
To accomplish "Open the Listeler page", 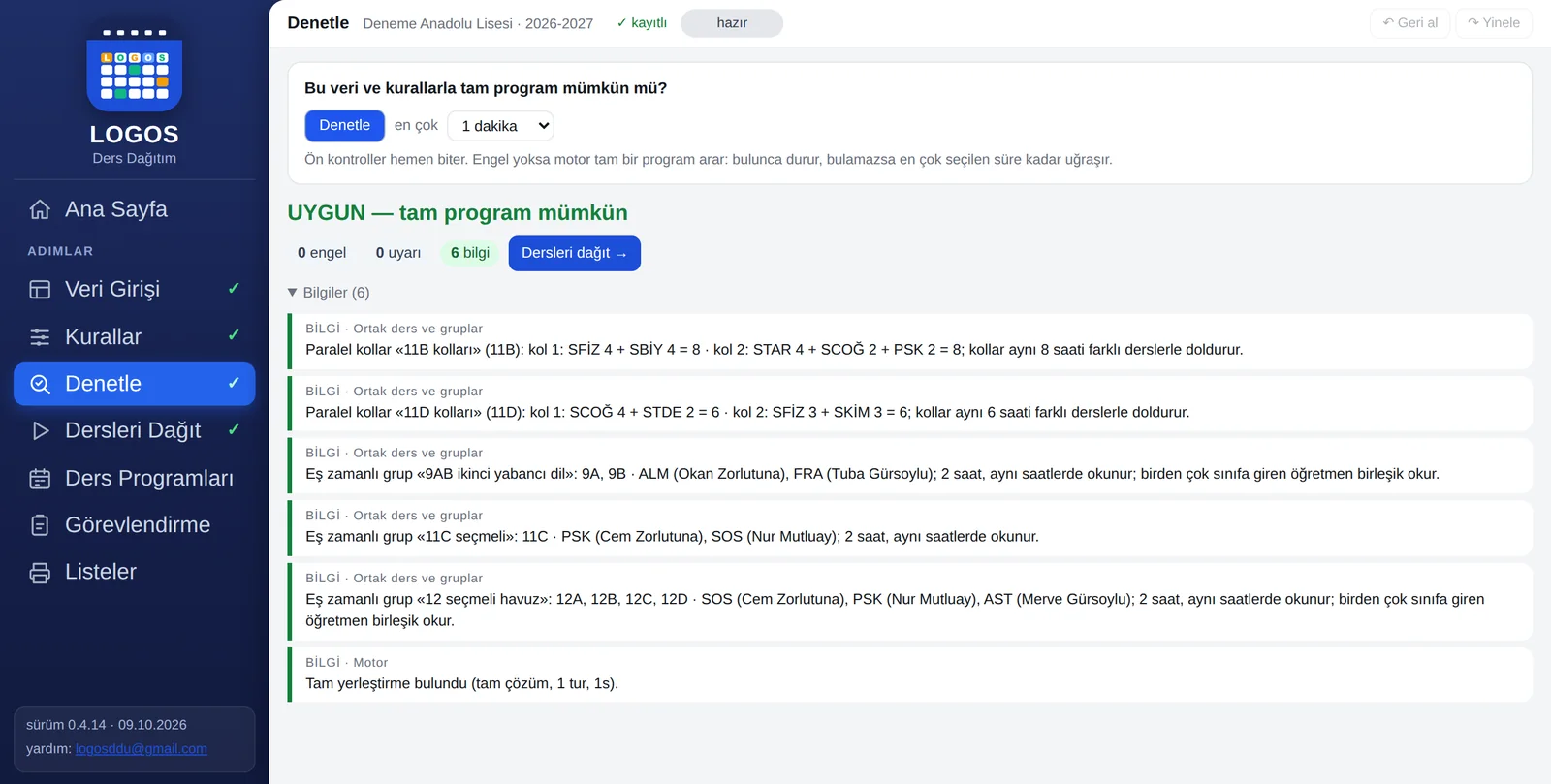I will click(135, 572).
